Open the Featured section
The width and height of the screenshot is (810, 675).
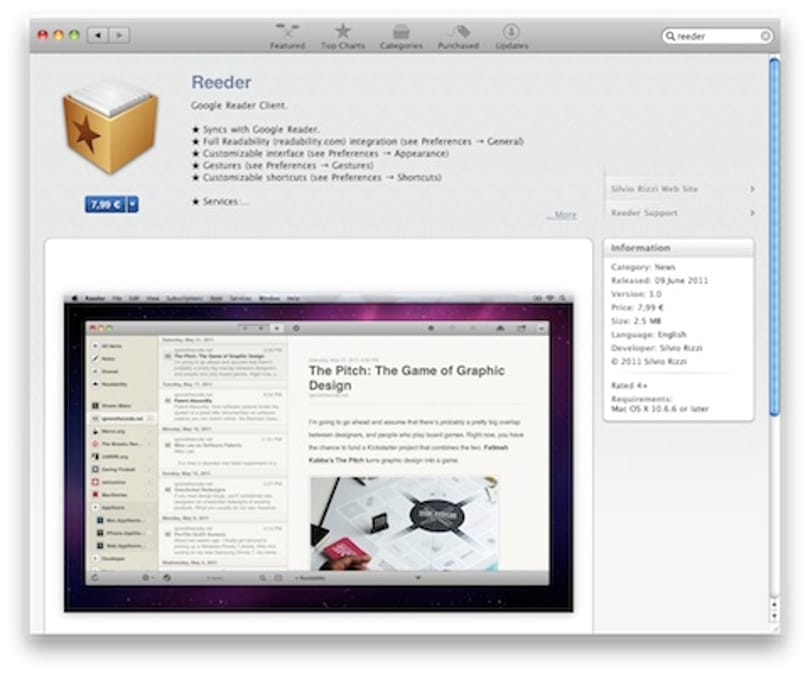[287, 36]
